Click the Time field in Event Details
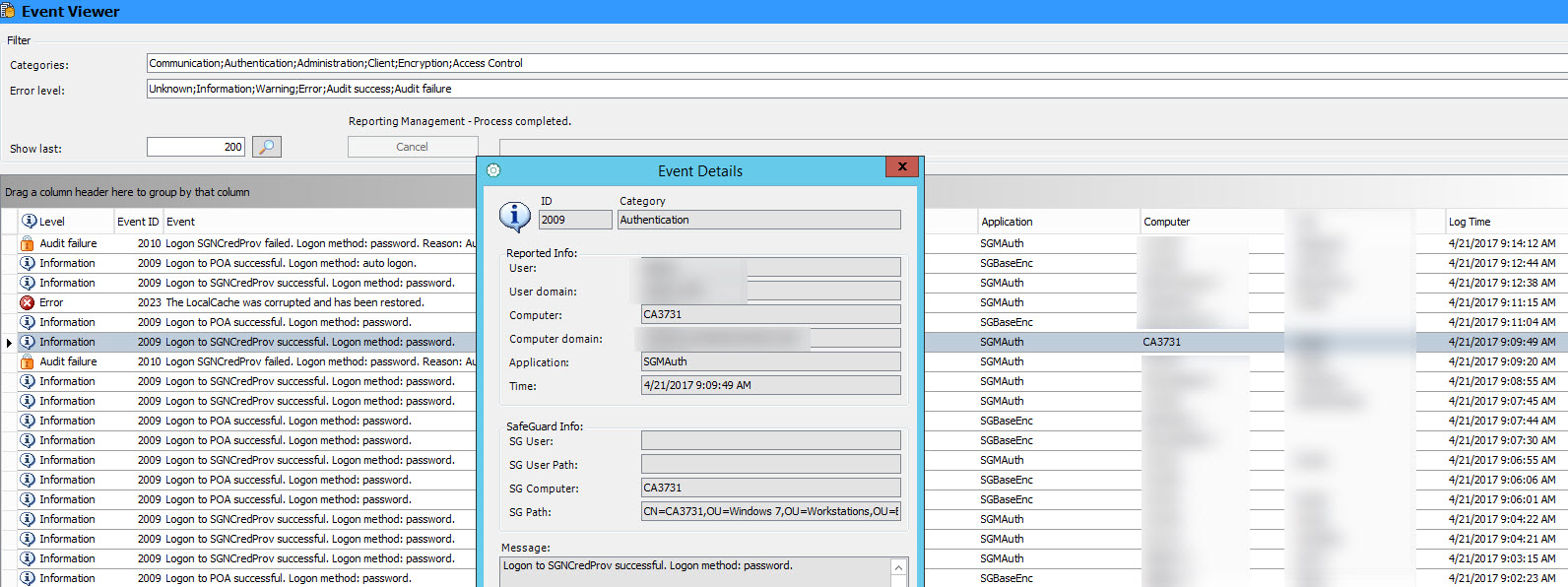This screenshot has width=1568, height=587. 771,385
